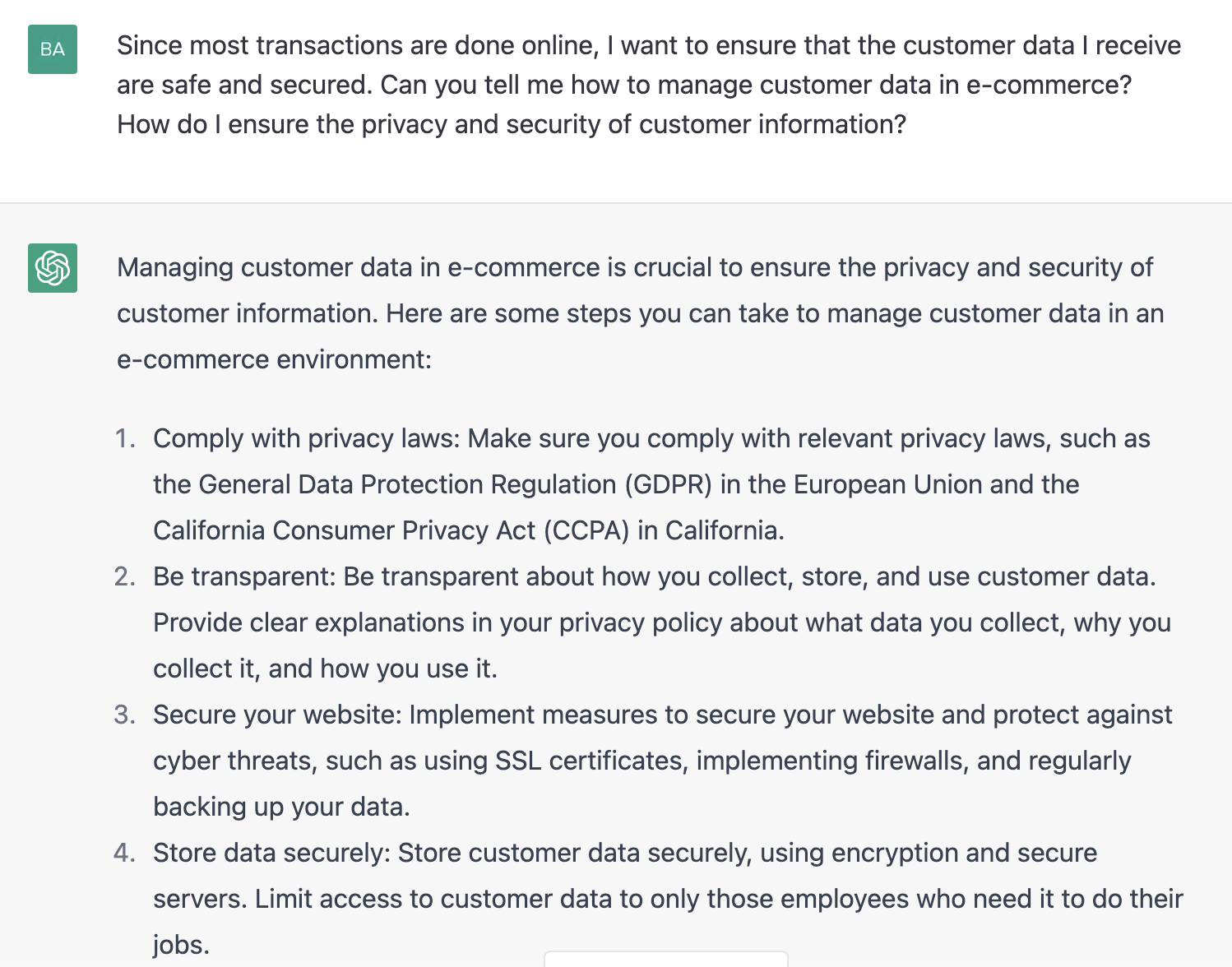Viewport: 1232px width, 967px height.
Task: Click list item 'Comply with privacy laws'
Action: (x=651, y=484)
